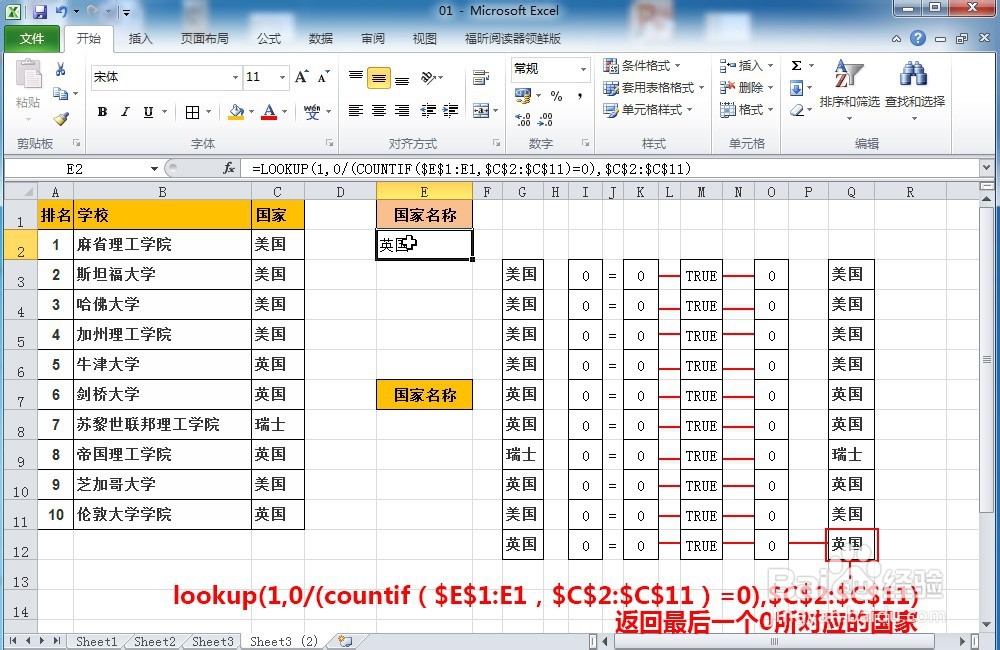Click merge and center icon
This screenshot has height=650, width=1000.
tap(481, 111)
